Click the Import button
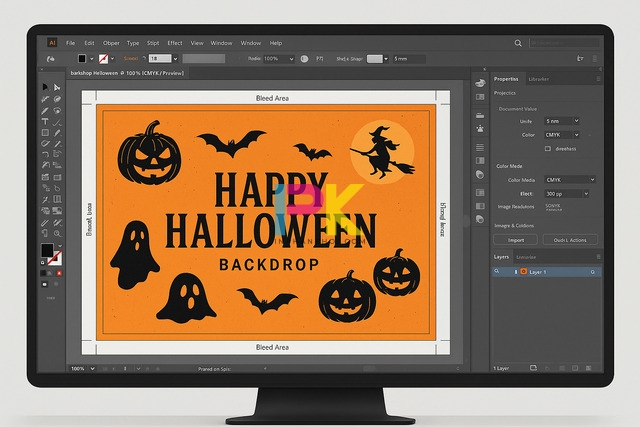The image size is (640, 427). coord(516,240)
